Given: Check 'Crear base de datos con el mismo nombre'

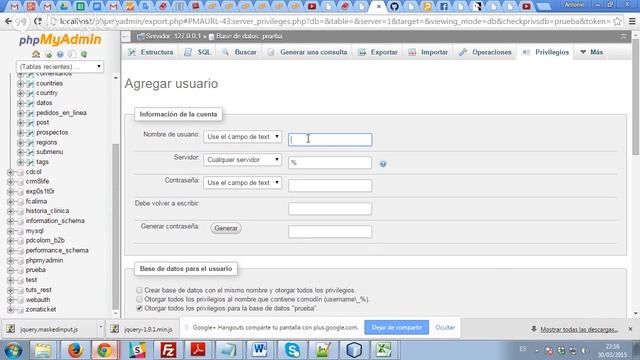Looking at the screenshot, I should [140, 290].
